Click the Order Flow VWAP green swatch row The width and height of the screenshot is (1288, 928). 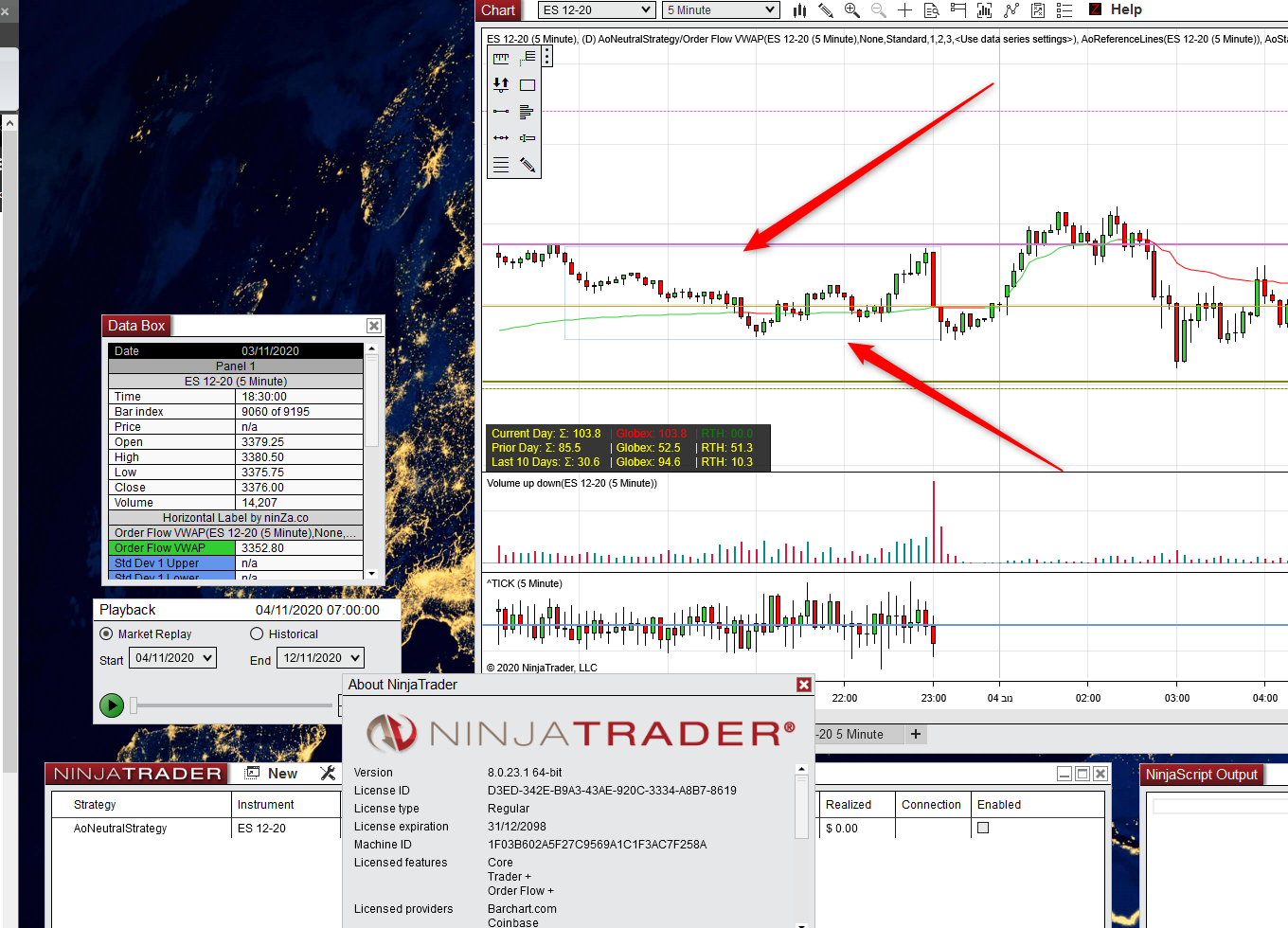tap(236, 548)
